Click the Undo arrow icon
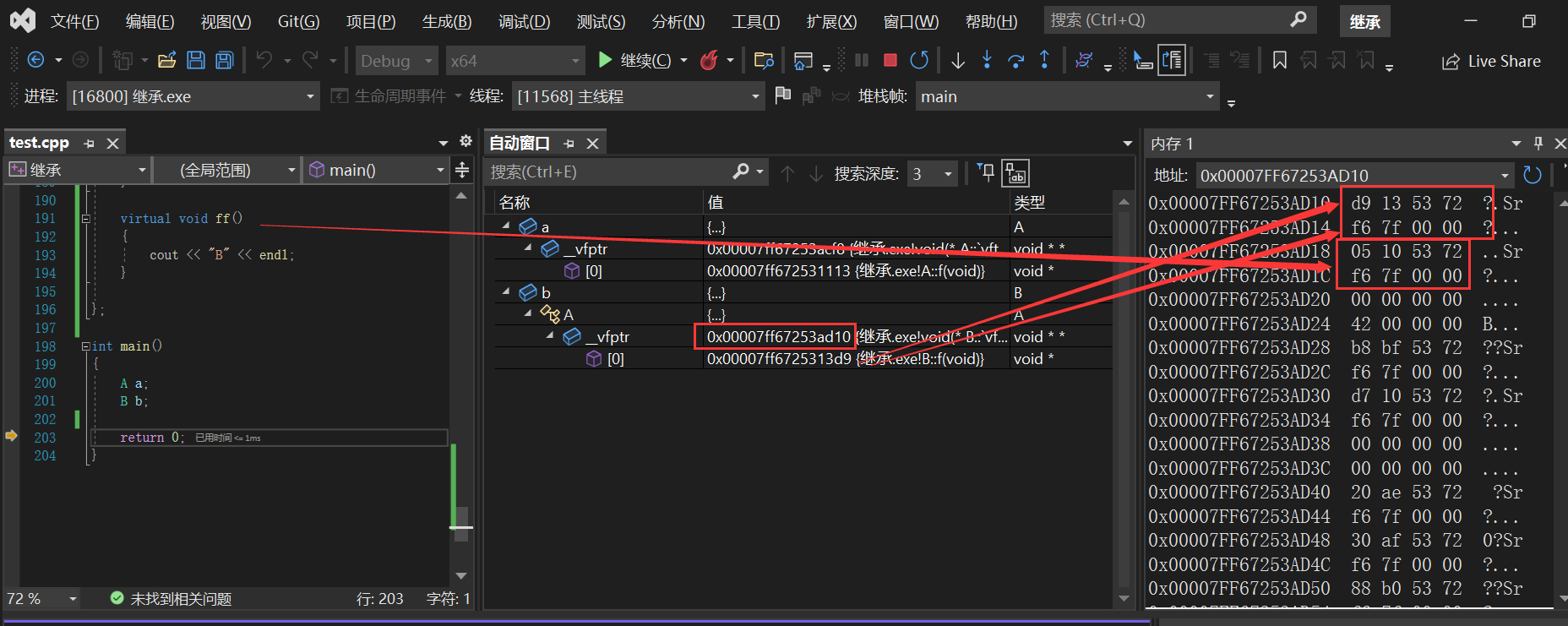Image resolution: width=1568 pixels, height=626 pixels. [x=264, y=60]
